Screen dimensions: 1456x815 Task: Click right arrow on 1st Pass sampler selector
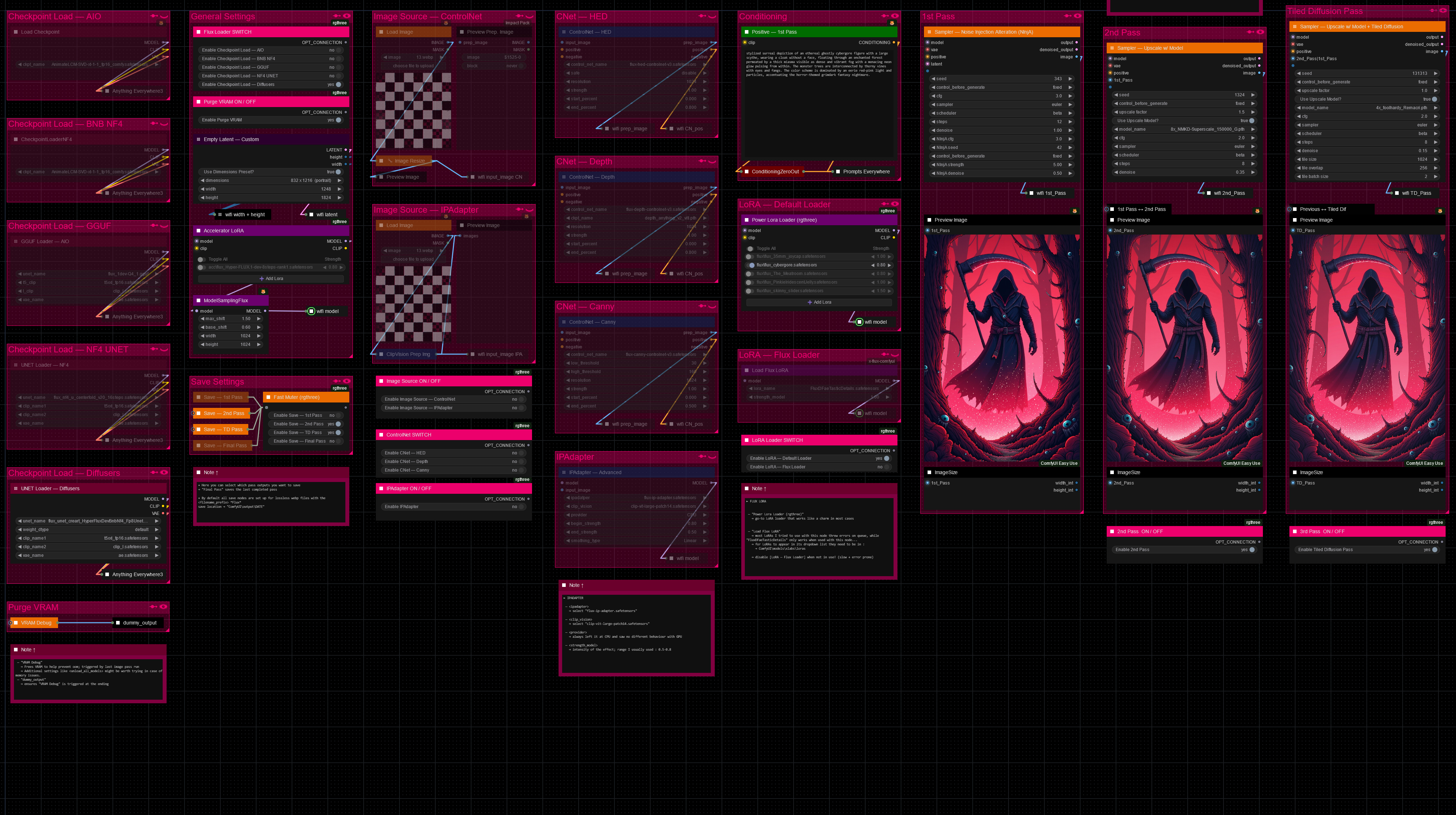1070,105
